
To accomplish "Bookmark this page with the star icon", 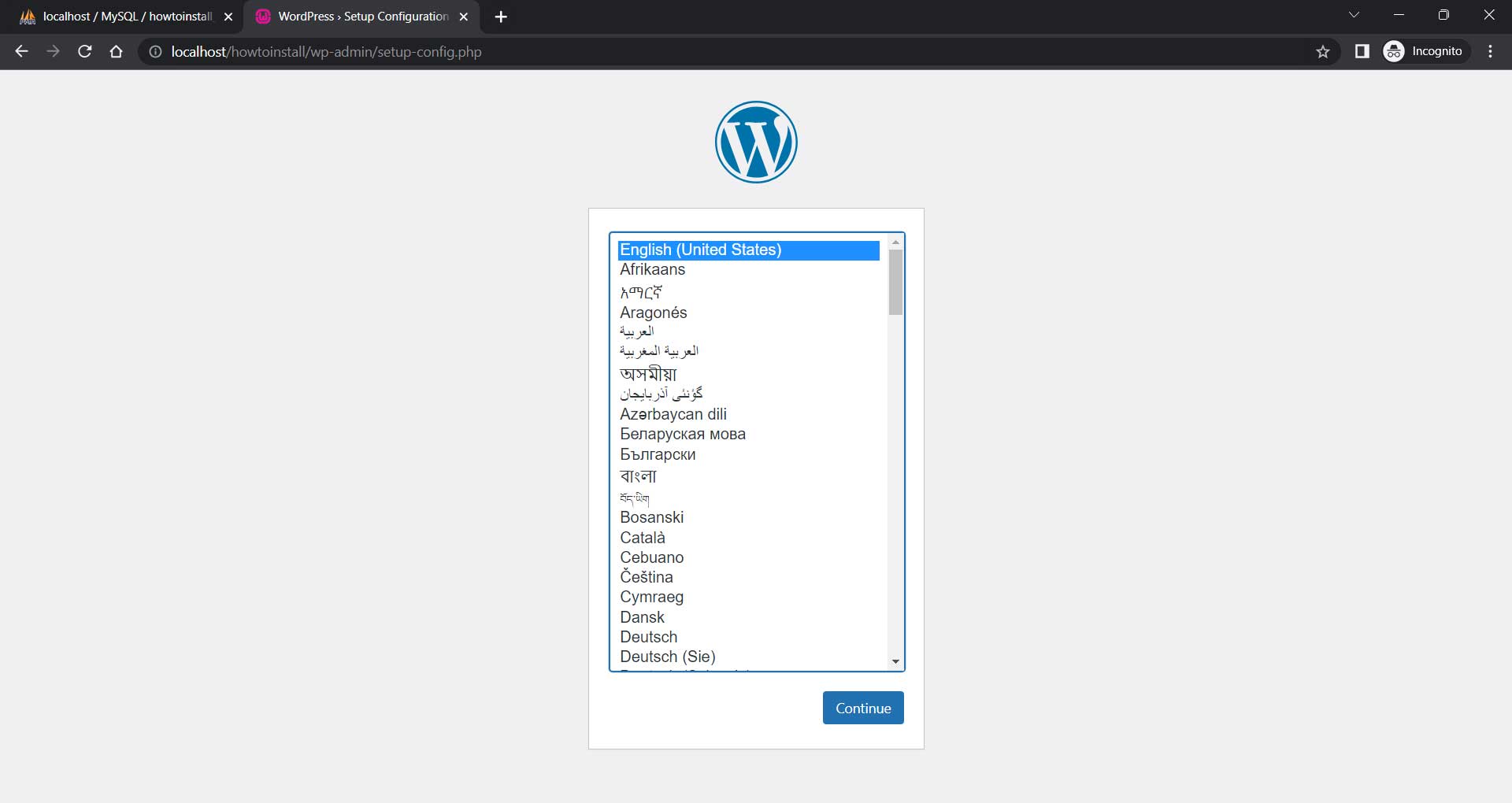I will [x=1323, y=51].
